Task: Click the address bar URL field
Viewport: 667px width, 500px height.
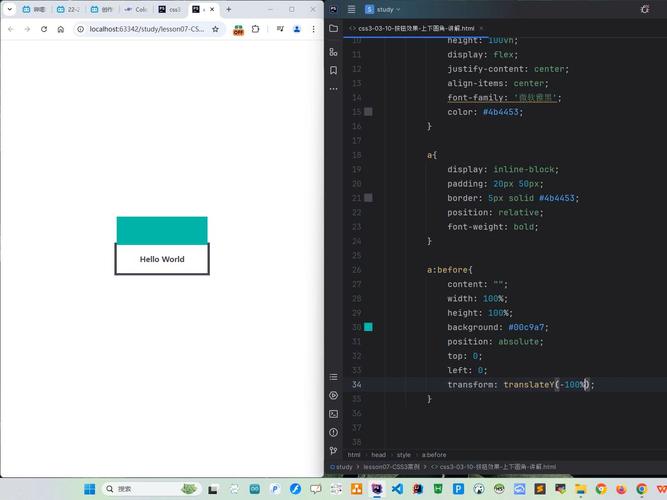Action: tap(147, 29)
